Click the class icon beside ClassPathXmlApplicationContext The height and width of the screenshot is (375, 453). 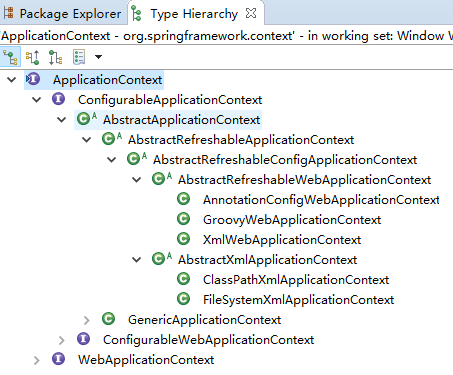click(184, 279)
